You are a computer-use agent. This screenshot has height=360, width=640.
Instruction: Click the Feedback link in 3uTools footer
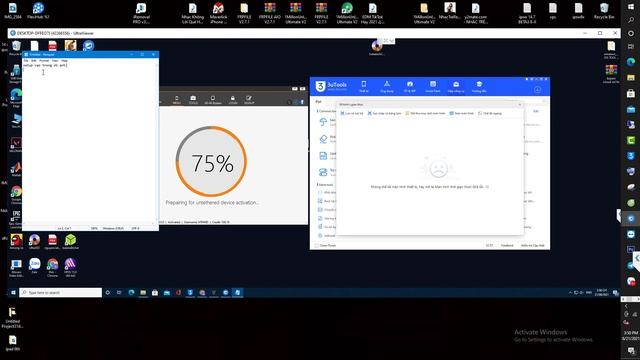click(x=507, y=245)
